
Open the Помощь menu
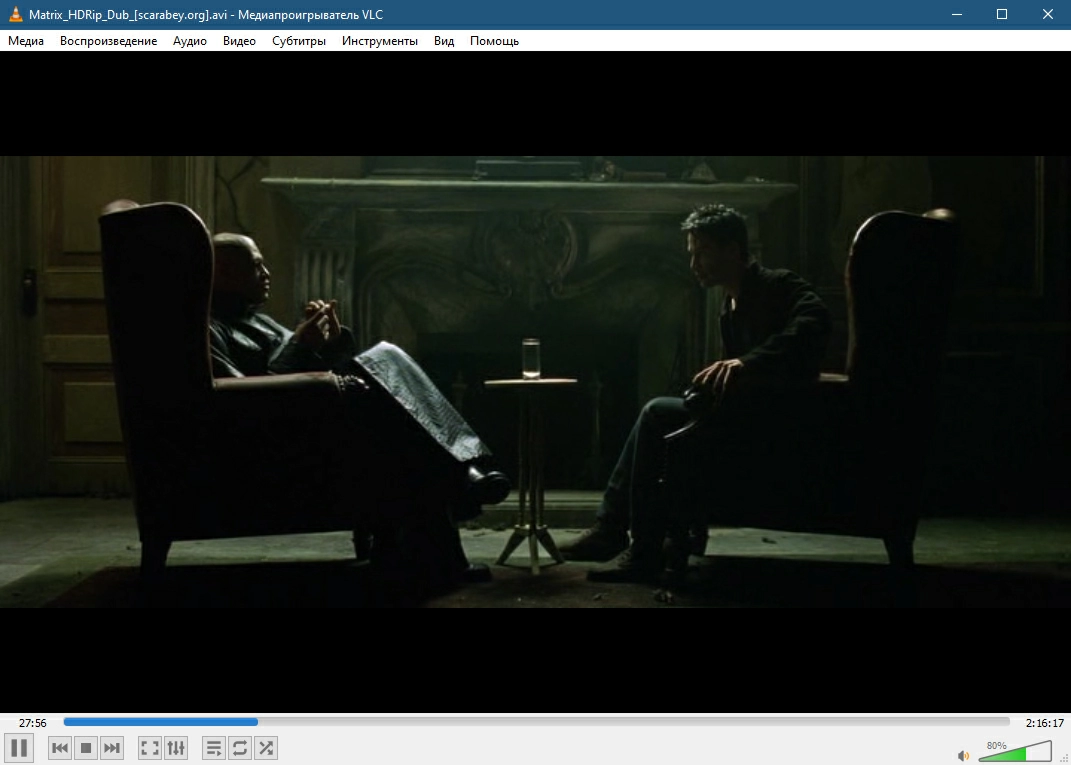495,41
